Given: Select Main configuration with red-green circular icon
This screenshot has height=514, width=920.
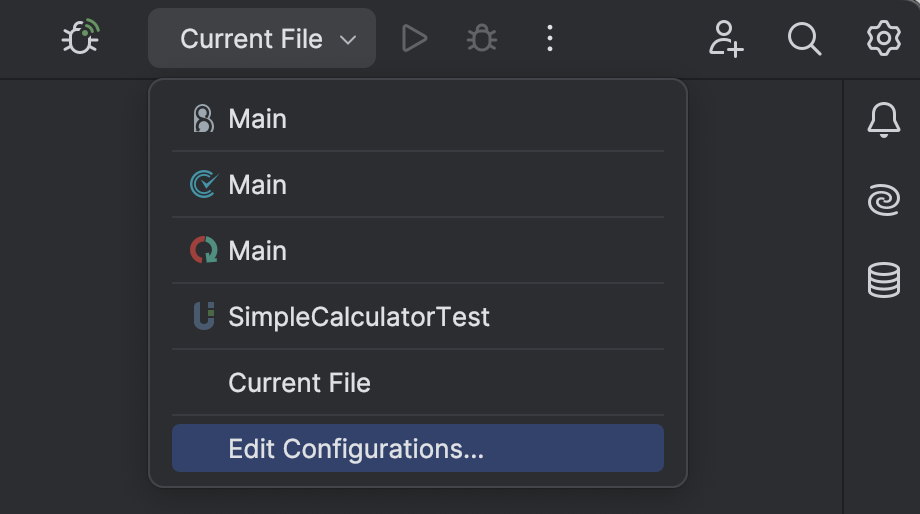Looking at the screenshot, I should (x=418, y=251).
